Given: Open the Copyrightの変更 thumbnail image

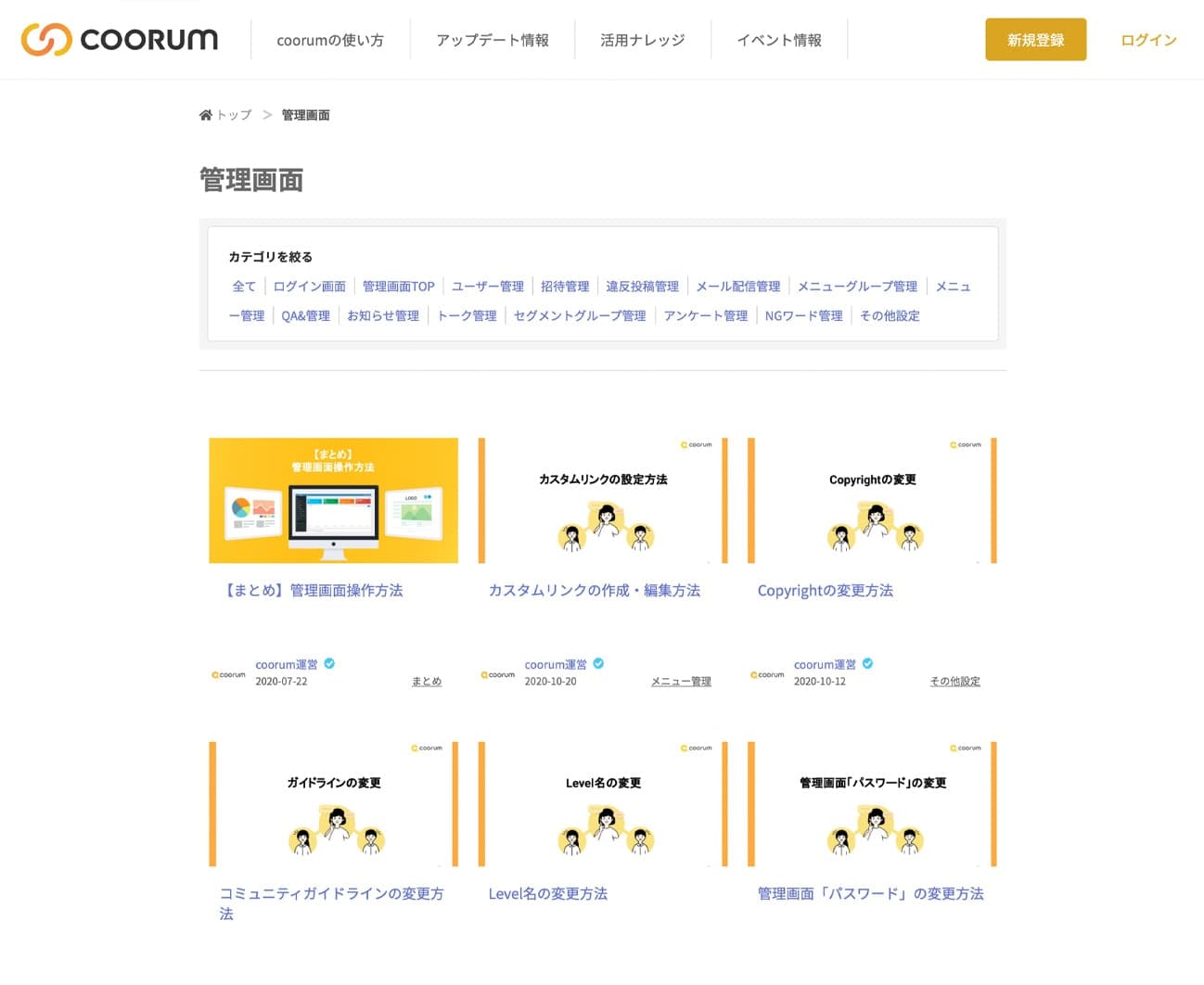Looking at the screenshot, I should click(872, 501).
